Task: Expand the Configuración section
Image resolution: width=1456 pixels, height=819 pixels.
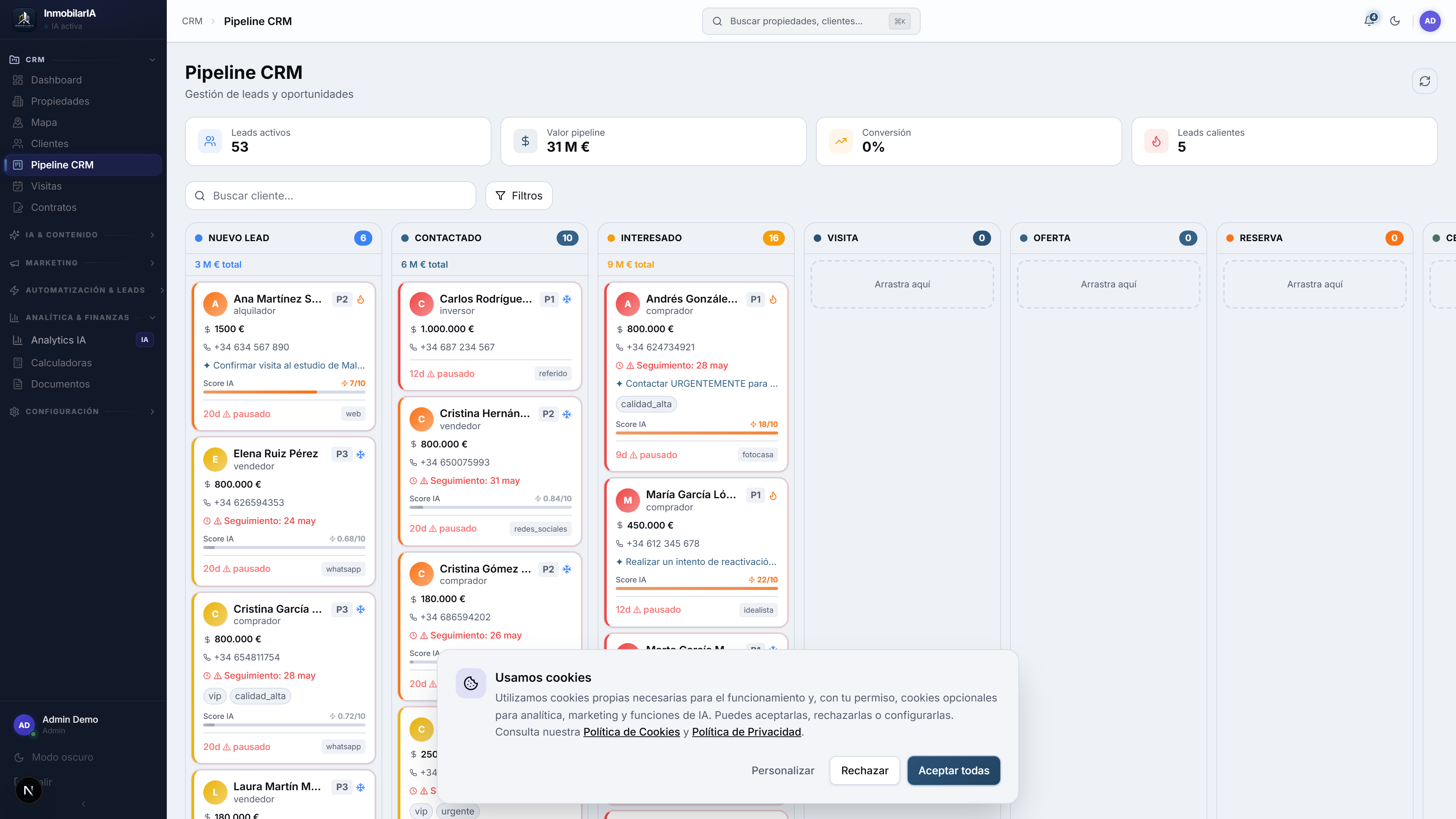Action: pyautogui.click(x=83, y=412)
